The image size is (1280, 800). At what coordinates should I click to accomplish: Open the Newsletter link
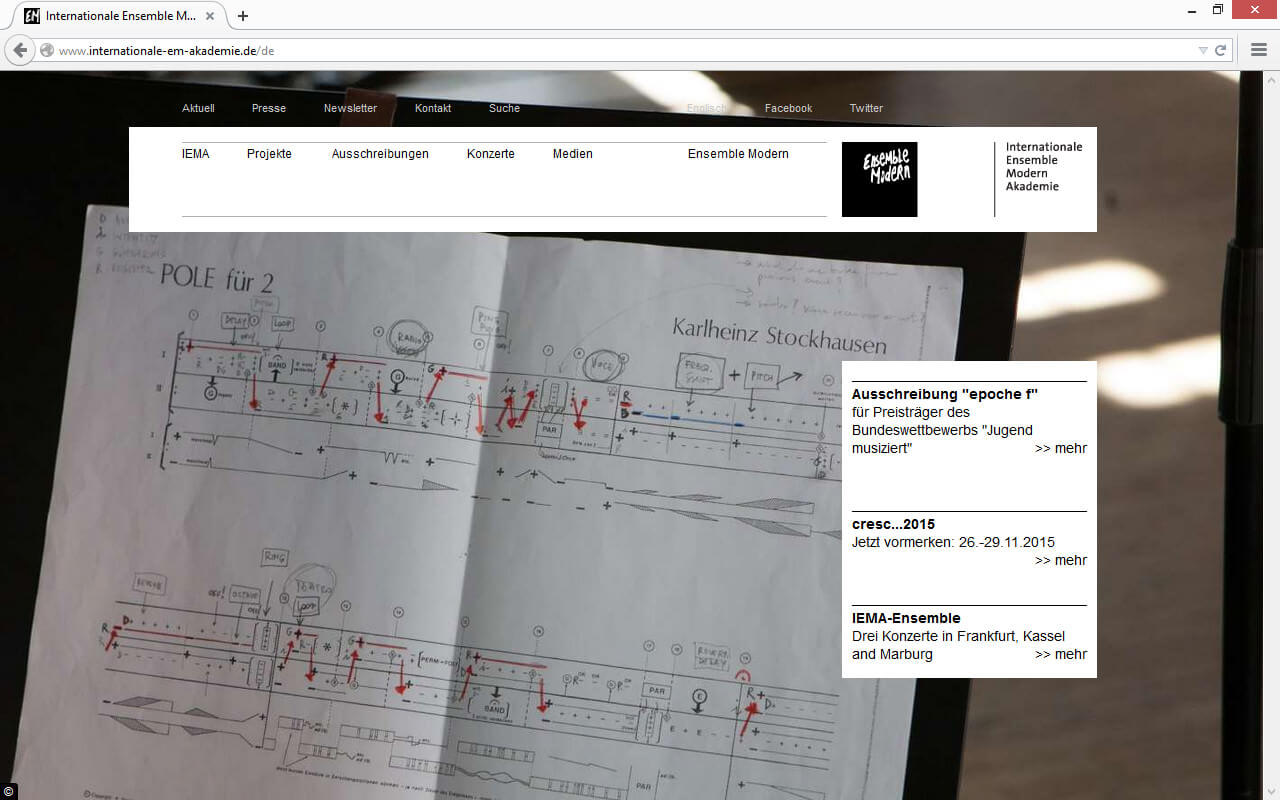(350, 108)
